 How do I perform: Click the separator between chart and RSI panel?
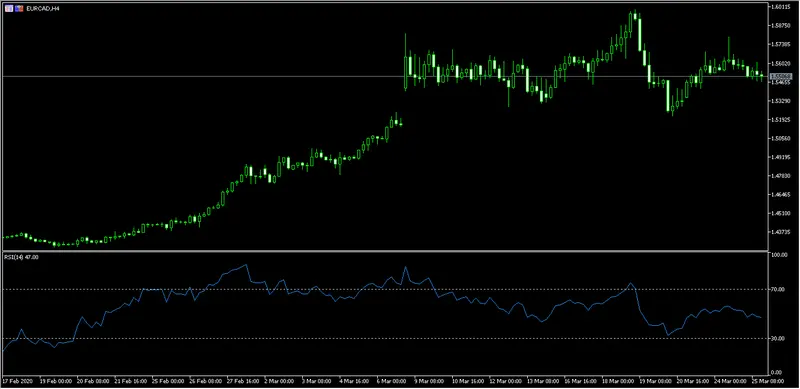[x=385, y=251]
